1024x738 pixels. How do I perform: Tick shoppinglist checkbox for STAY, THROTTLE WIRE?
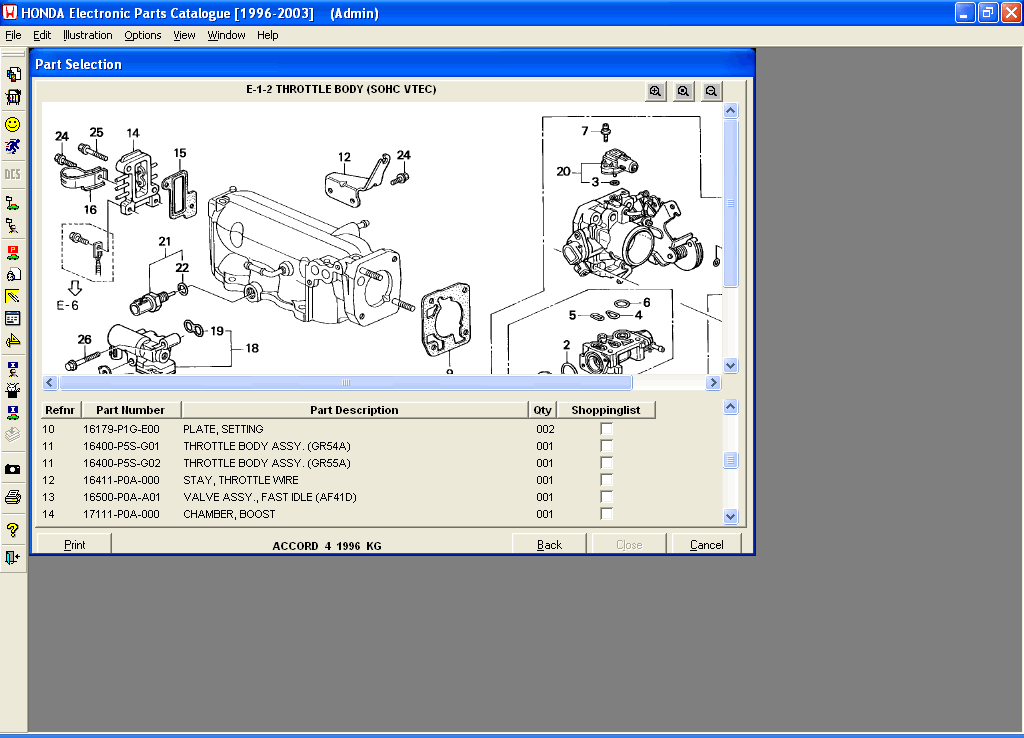[x=607, y=480]
